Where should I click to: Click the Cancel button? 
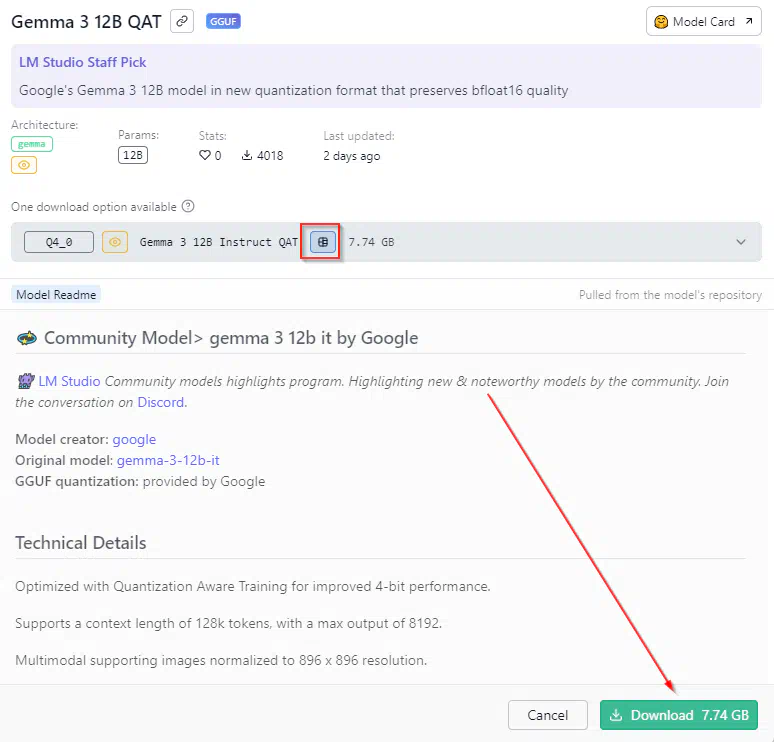click(x=548, y=715)
